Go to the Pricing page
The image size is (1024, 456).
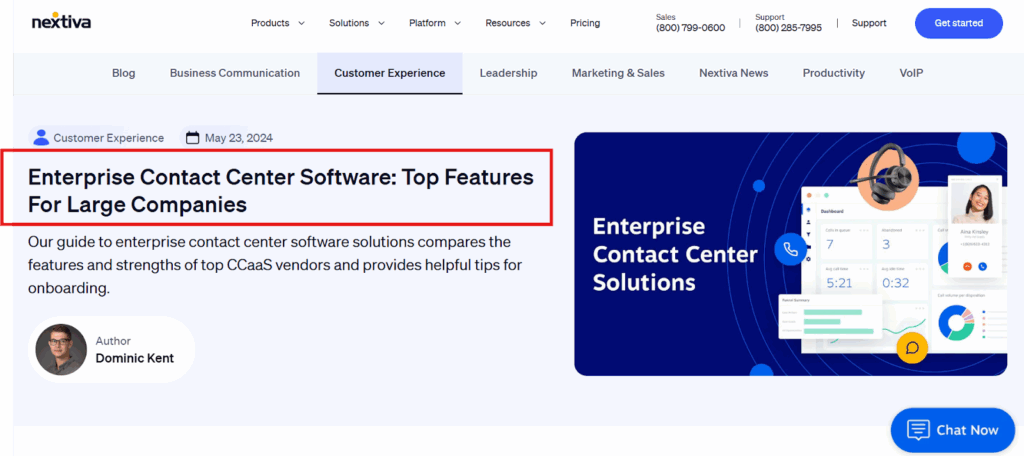coord(584,23)
